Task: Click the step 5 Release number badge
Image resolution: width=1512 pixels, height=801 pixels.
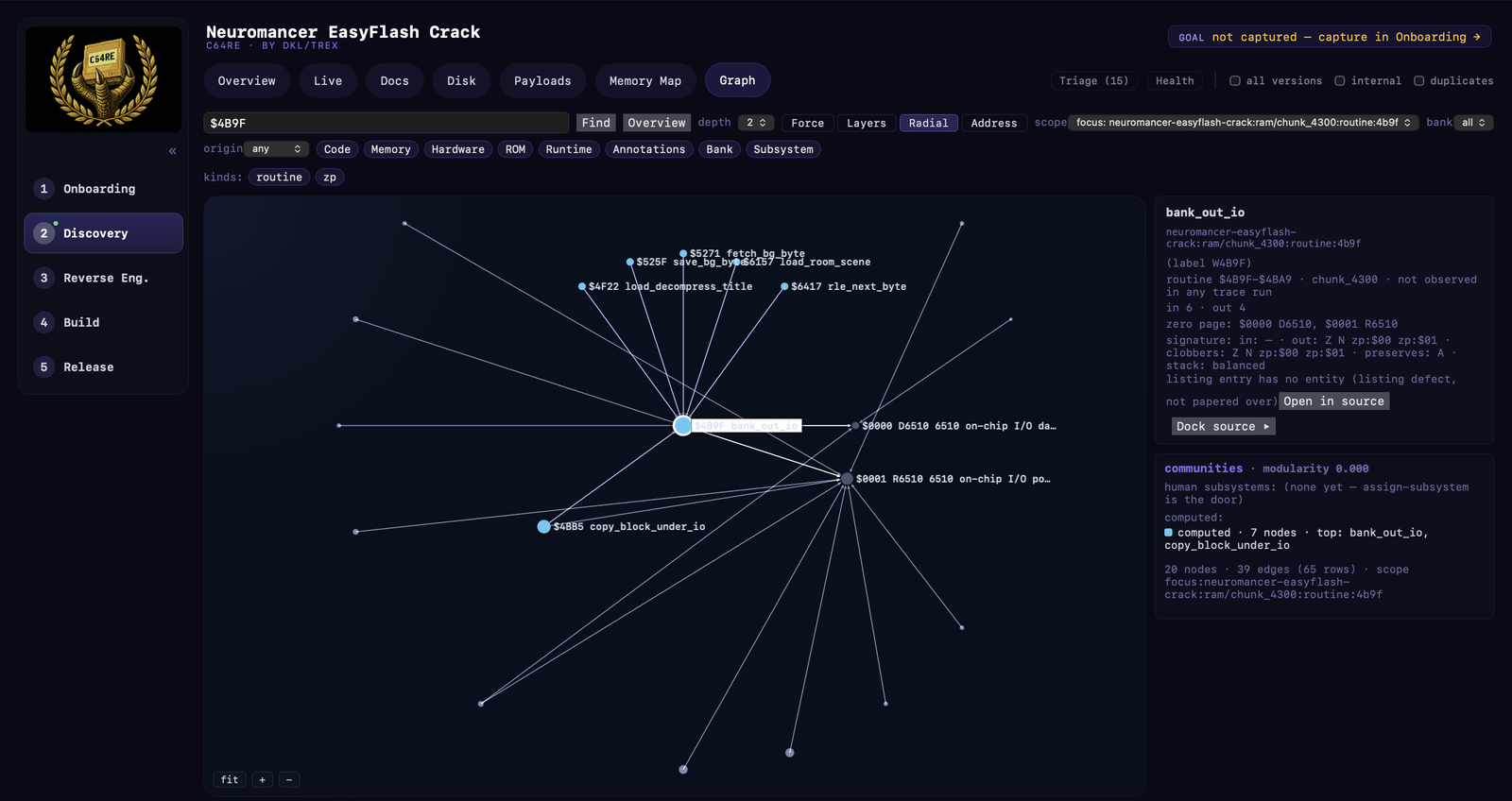Action: [43, 366]
